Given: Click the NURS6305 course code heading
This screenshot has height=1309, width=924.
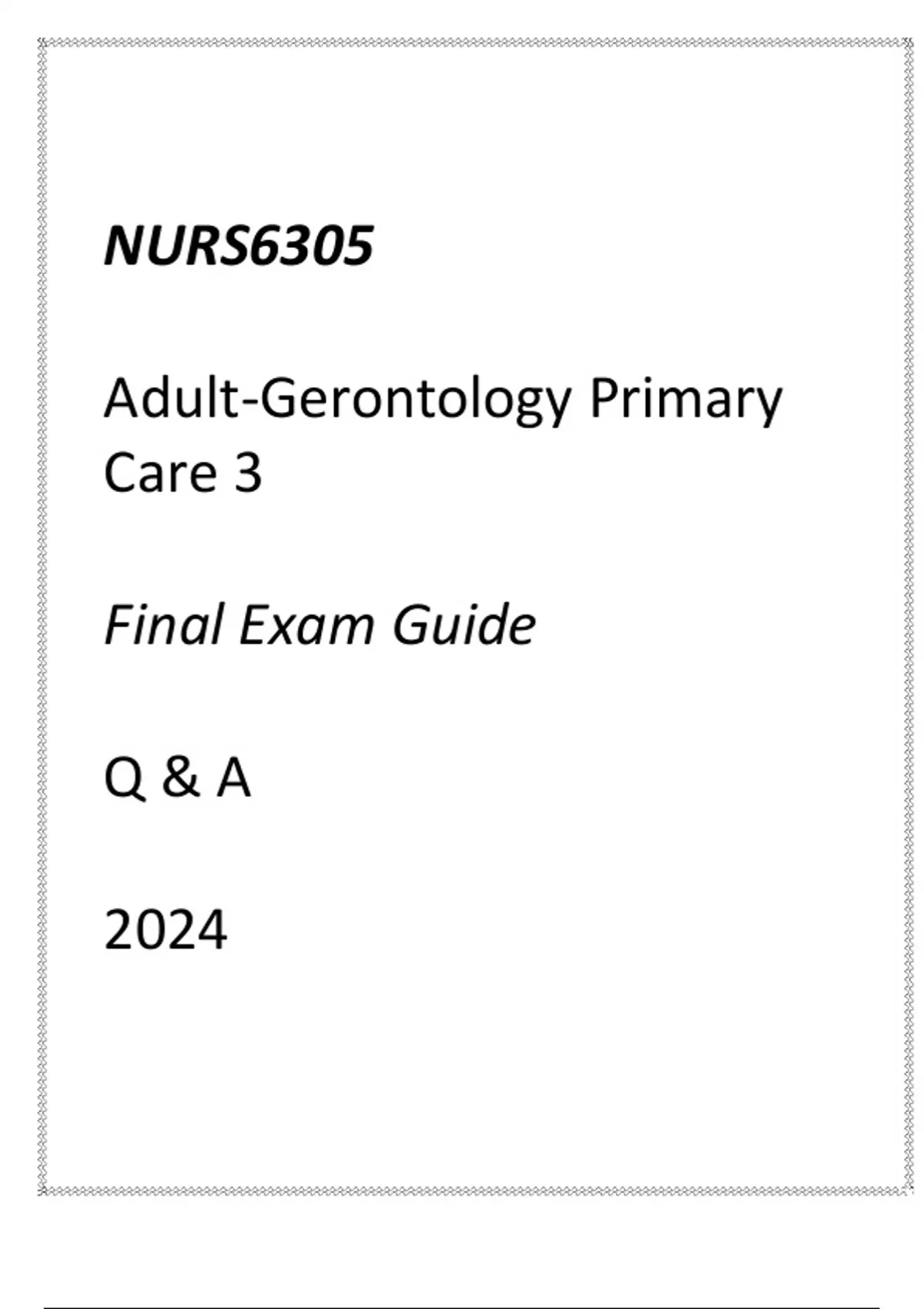Looking at the screenshot, I should point(239,246).
